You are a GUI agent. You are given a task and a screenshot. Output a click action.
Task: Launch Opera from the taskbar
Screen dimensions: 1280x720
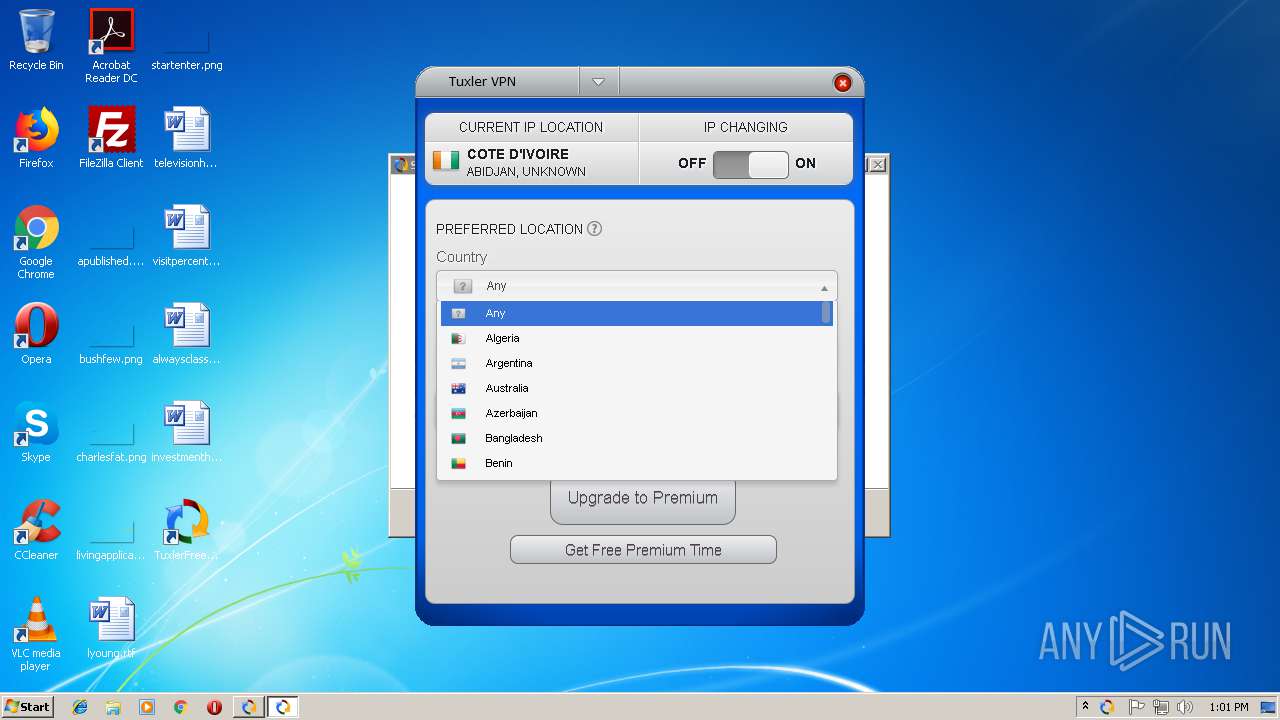tap(214, 707)
